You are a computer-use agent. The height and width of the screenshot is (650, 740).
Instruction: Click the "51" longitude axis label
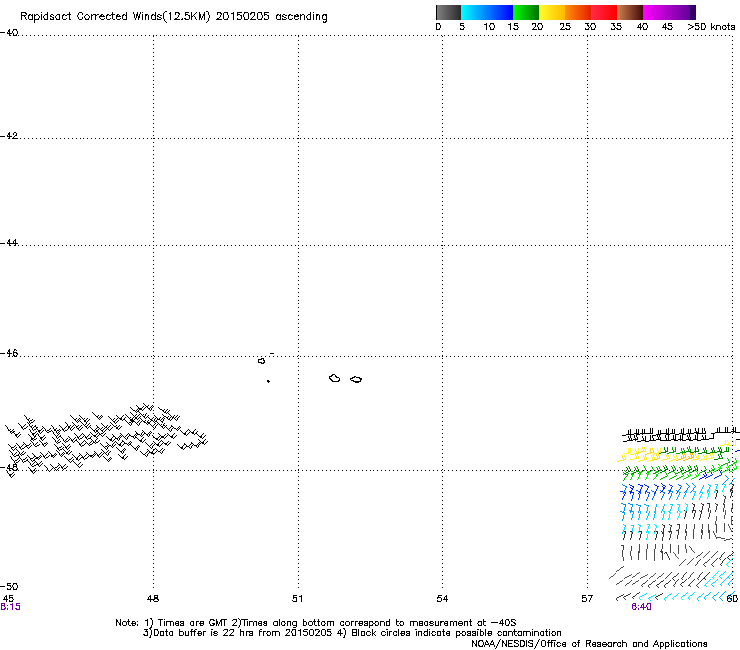pyautogui.click(x=297, y=599)
